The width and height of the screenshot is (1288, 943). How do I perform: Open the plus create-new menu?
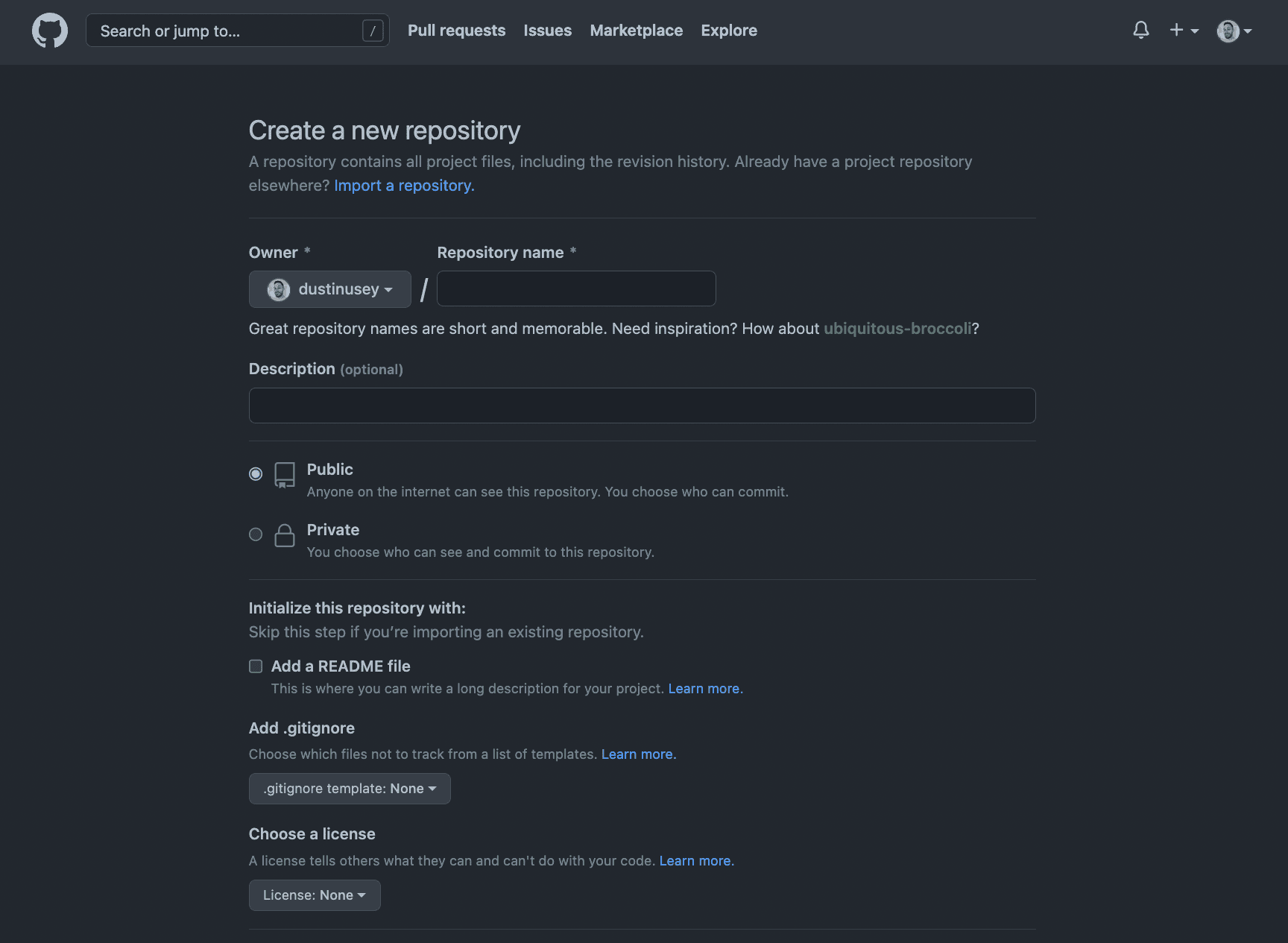pos(1183,31)
